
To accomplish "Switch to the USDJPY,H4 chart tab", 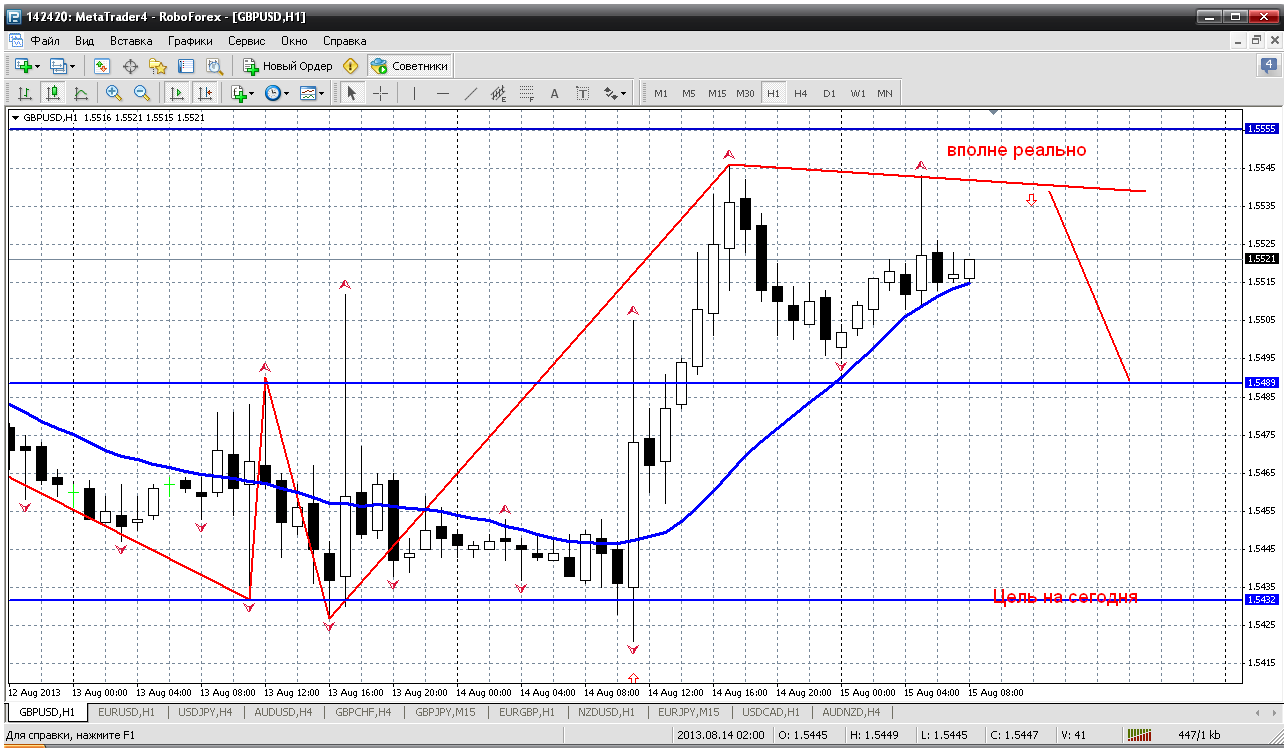I will (x=204, y=712).
